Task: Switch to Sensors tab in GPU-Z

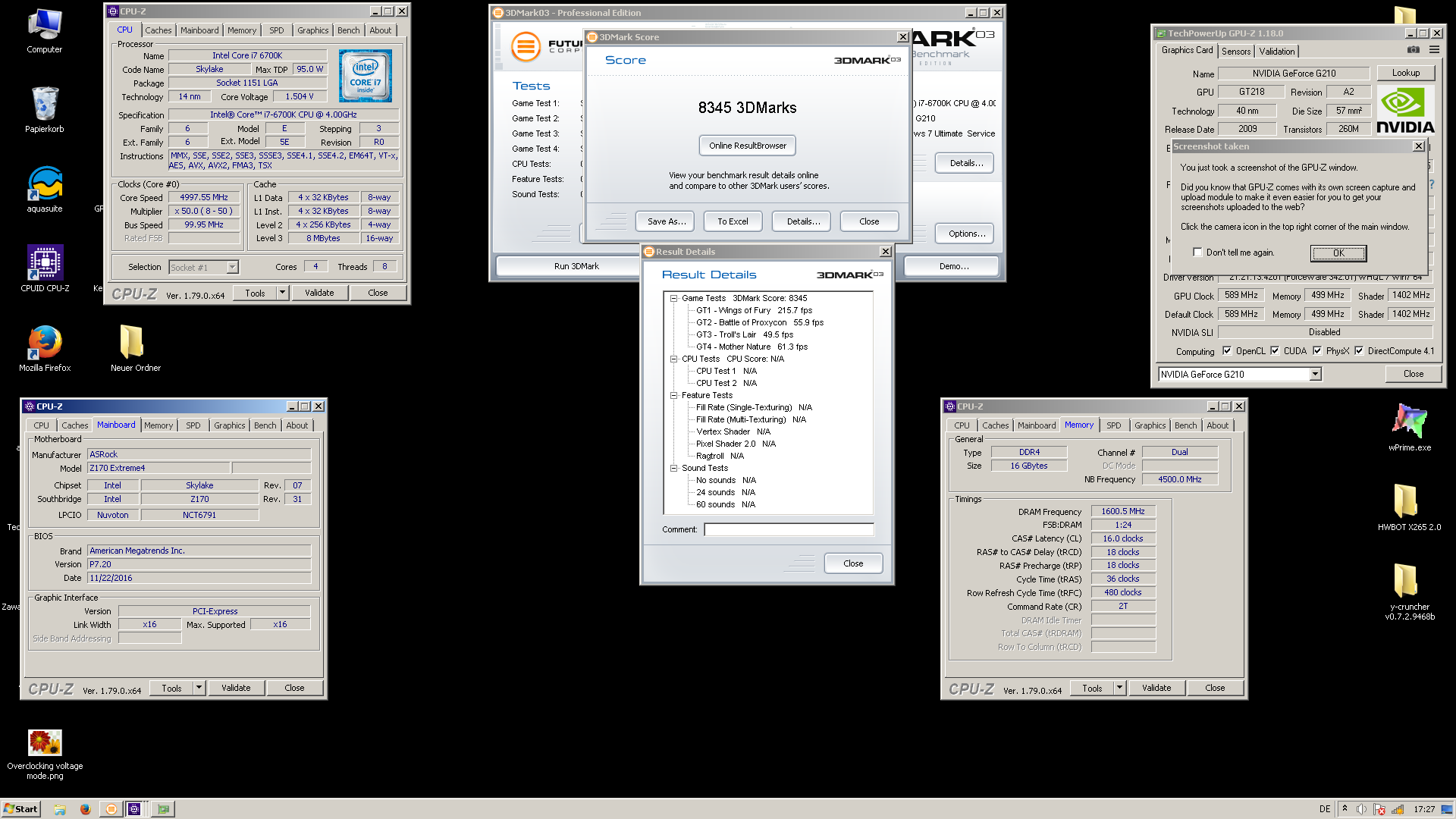Action: coord(1236,52)
